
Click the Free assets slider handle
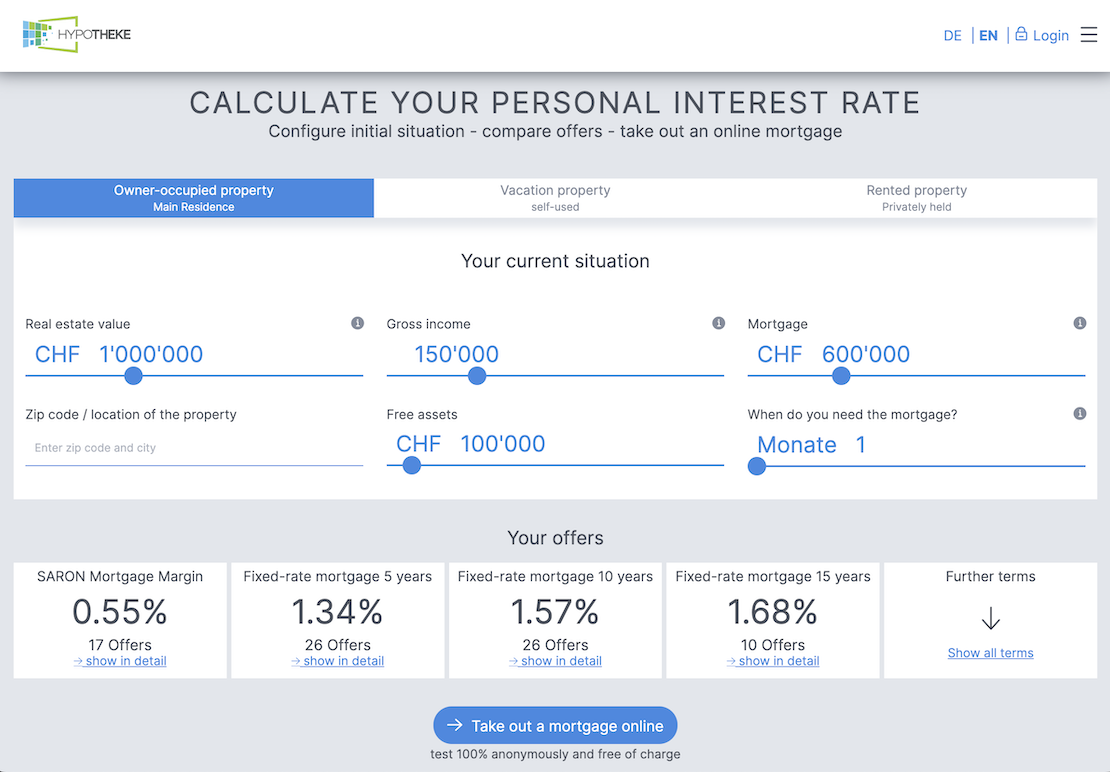point(411,466)
